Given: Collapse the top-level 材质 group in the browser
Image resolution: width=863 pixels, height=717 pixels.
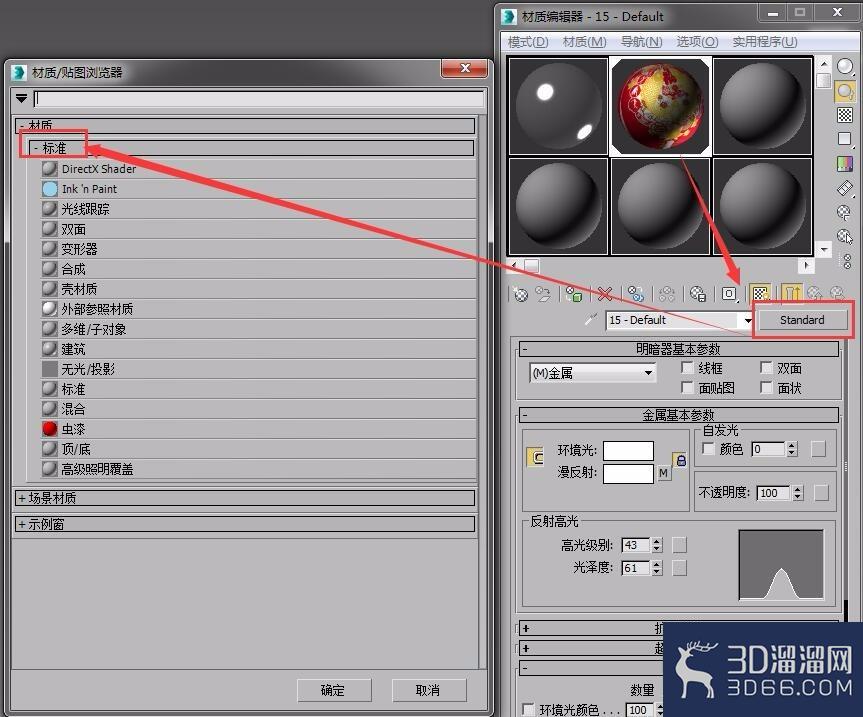Looking at the screenshot, I should [21, 127].
